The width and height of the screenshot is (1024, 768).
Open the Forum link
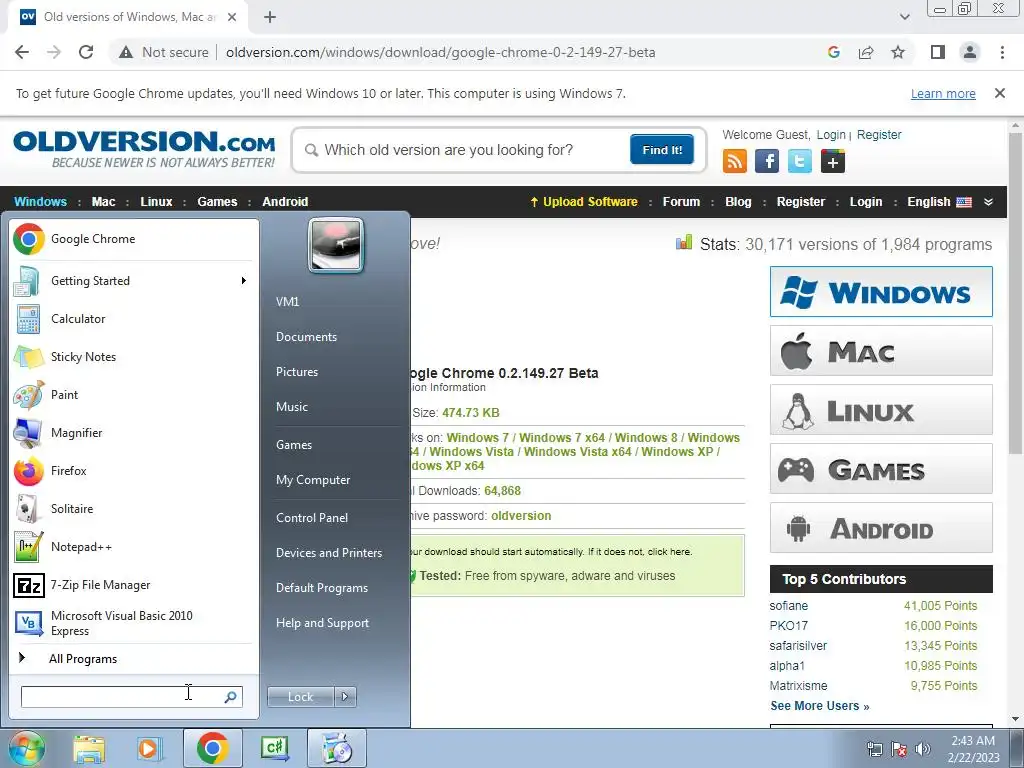coord(681,202)
